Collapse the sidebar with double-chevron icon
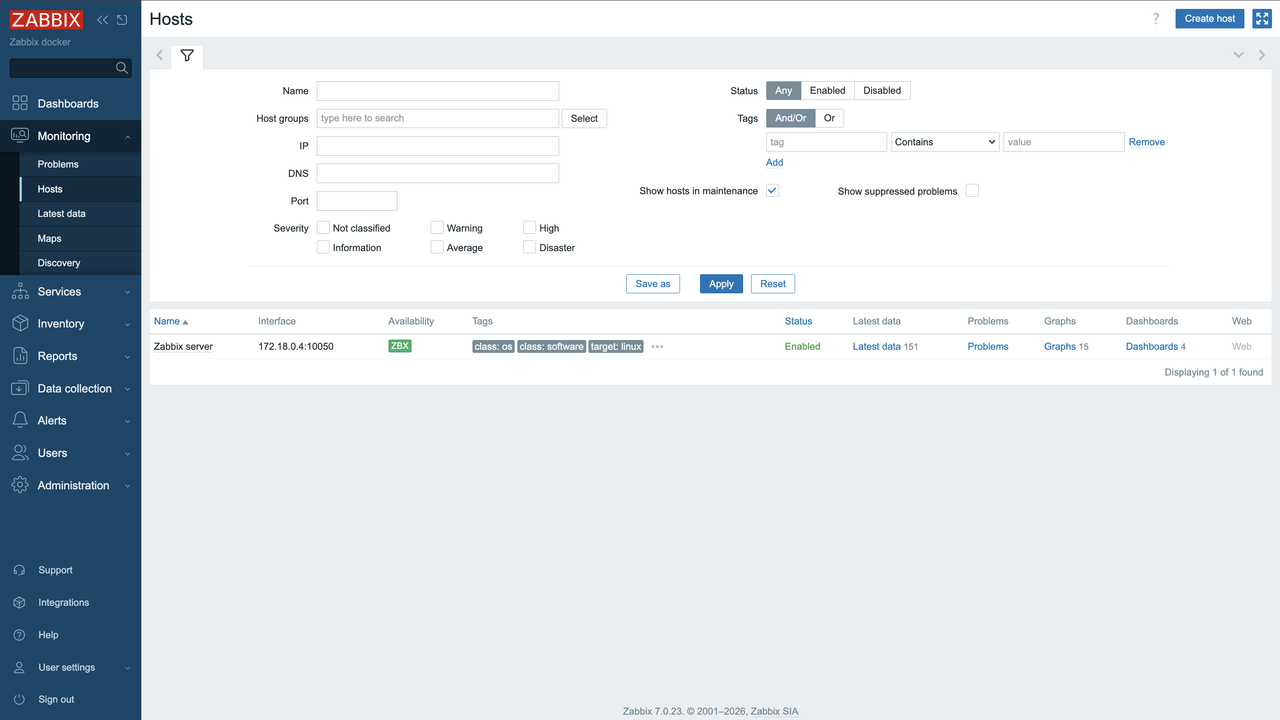This screenshot has height=720, width=1280. point(101,18)
